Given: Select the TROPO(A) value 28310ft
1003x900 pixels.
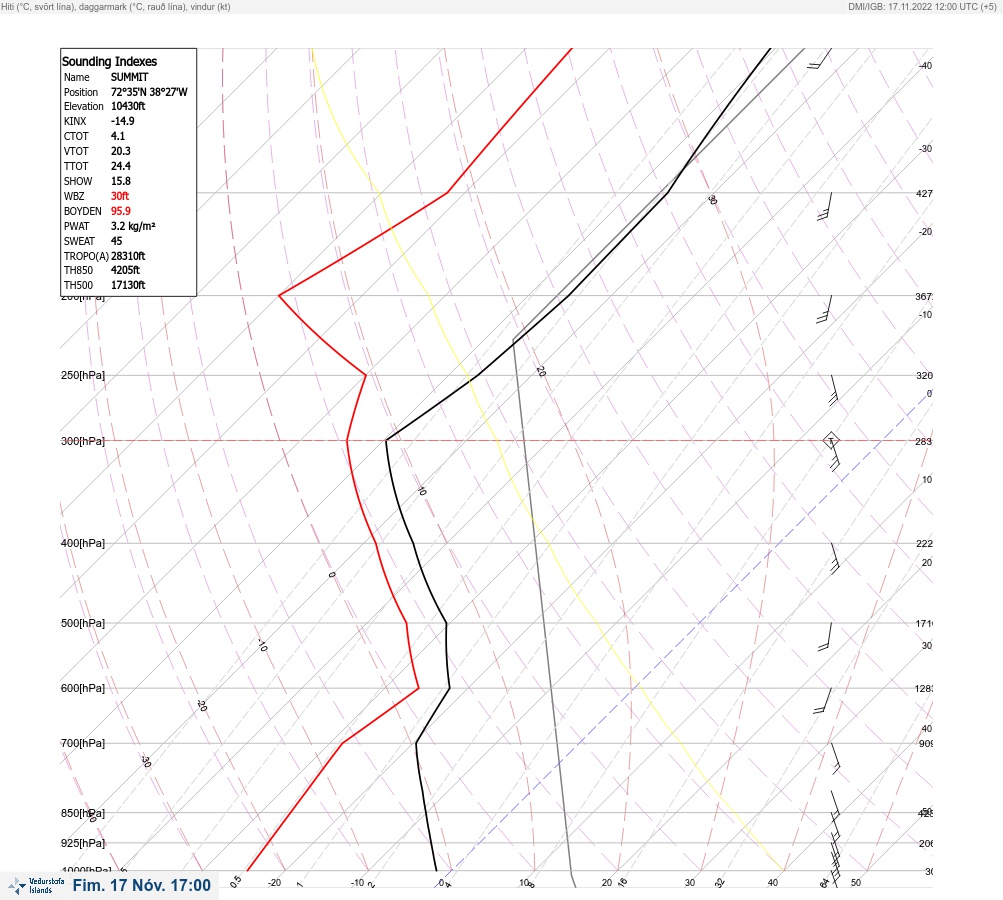Looking at the screenshot, I should coord(128,256).
